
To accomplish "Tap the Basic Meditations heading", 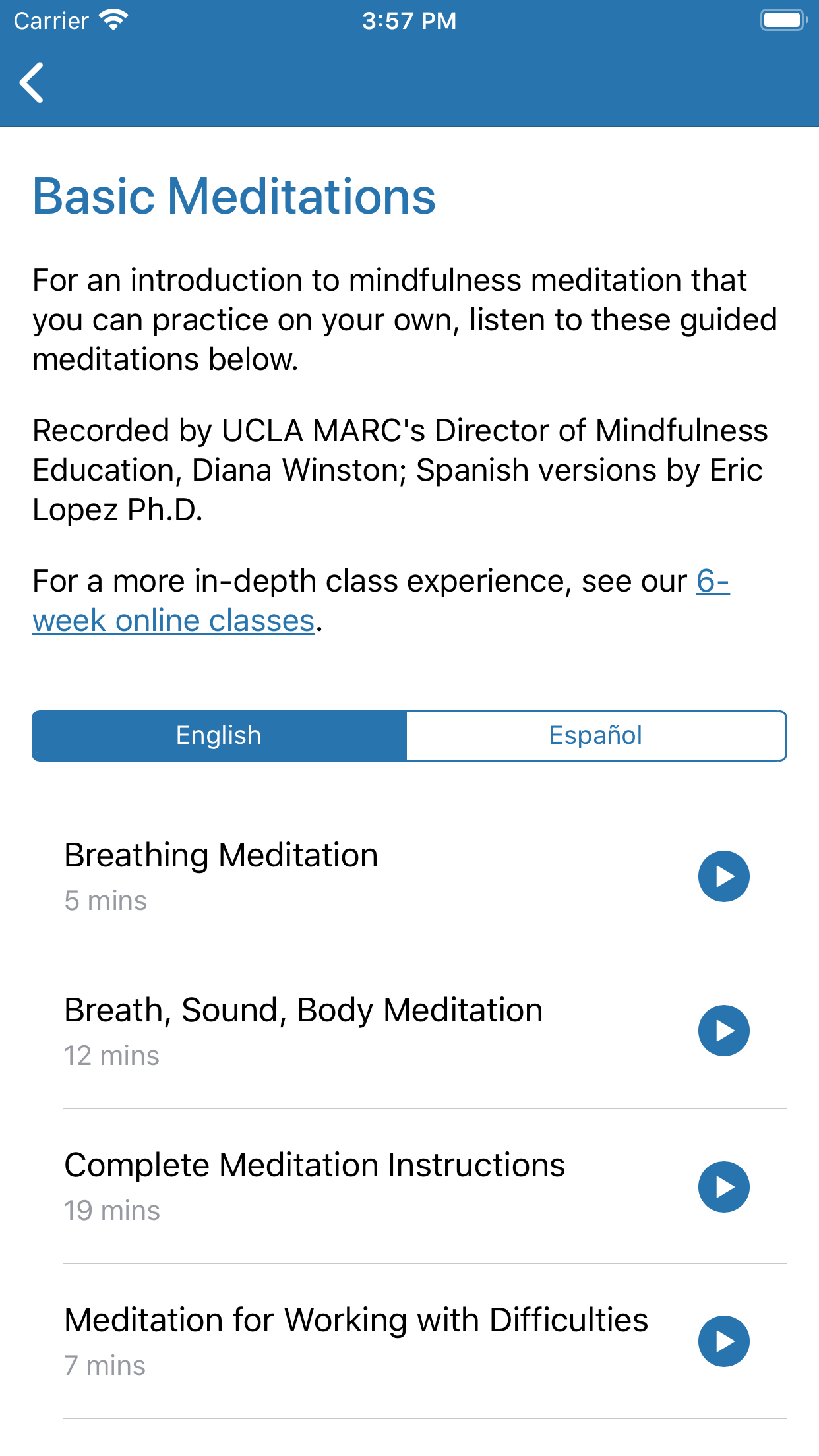I will [234, 197].
